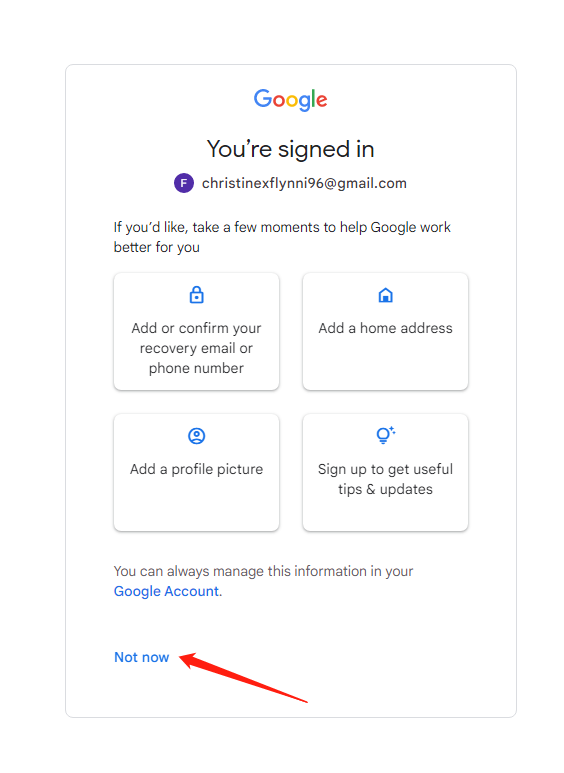Click the 'If you'd like, take a few moments' text

[282, 237]
